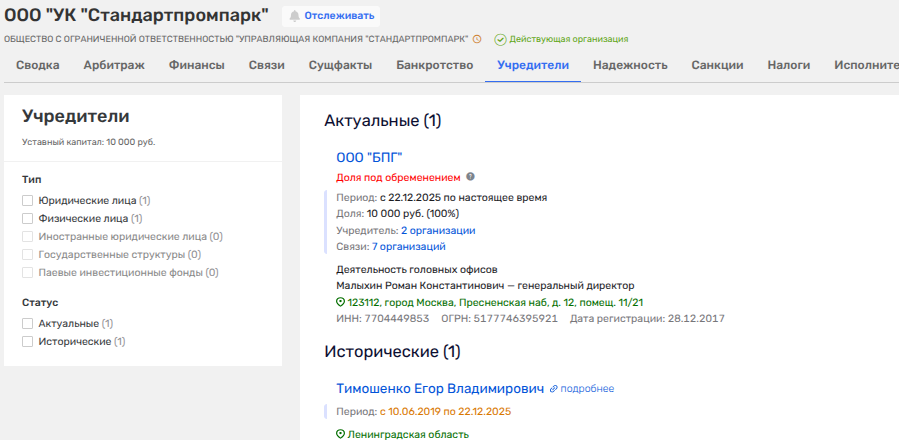Go to the Санкции tab
This screenshot has width=899, height=440.
[717, 66]
